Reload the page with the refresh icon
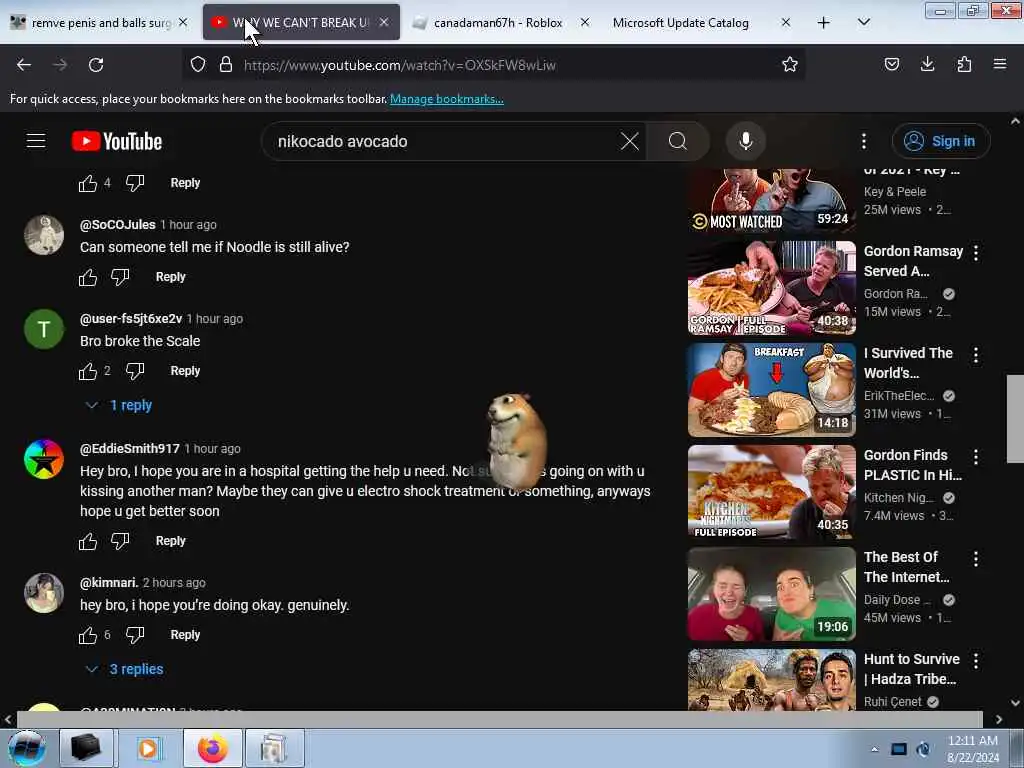Screen dimensions: 1024x768 point(96,65)
